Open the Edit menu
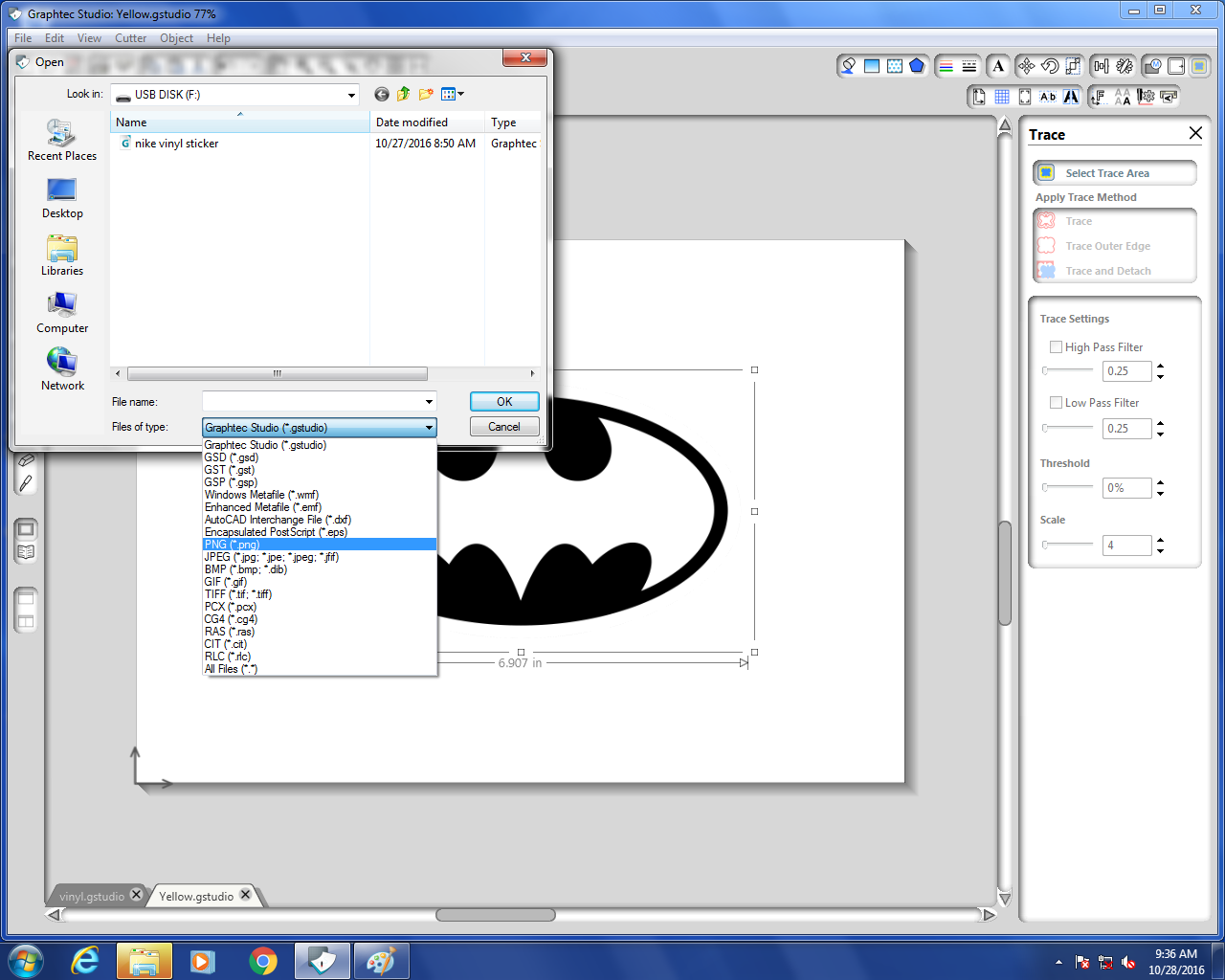Viewport: 1225px width, 980px height. click(x=55, y=38)
